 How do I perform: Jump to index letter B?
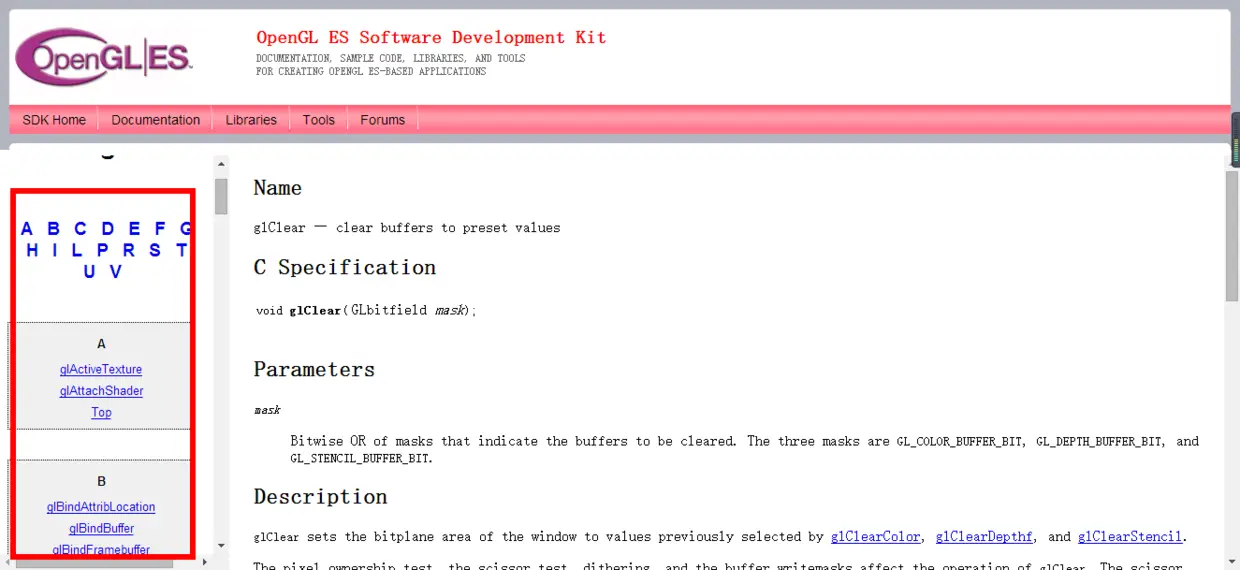[54, 229]
